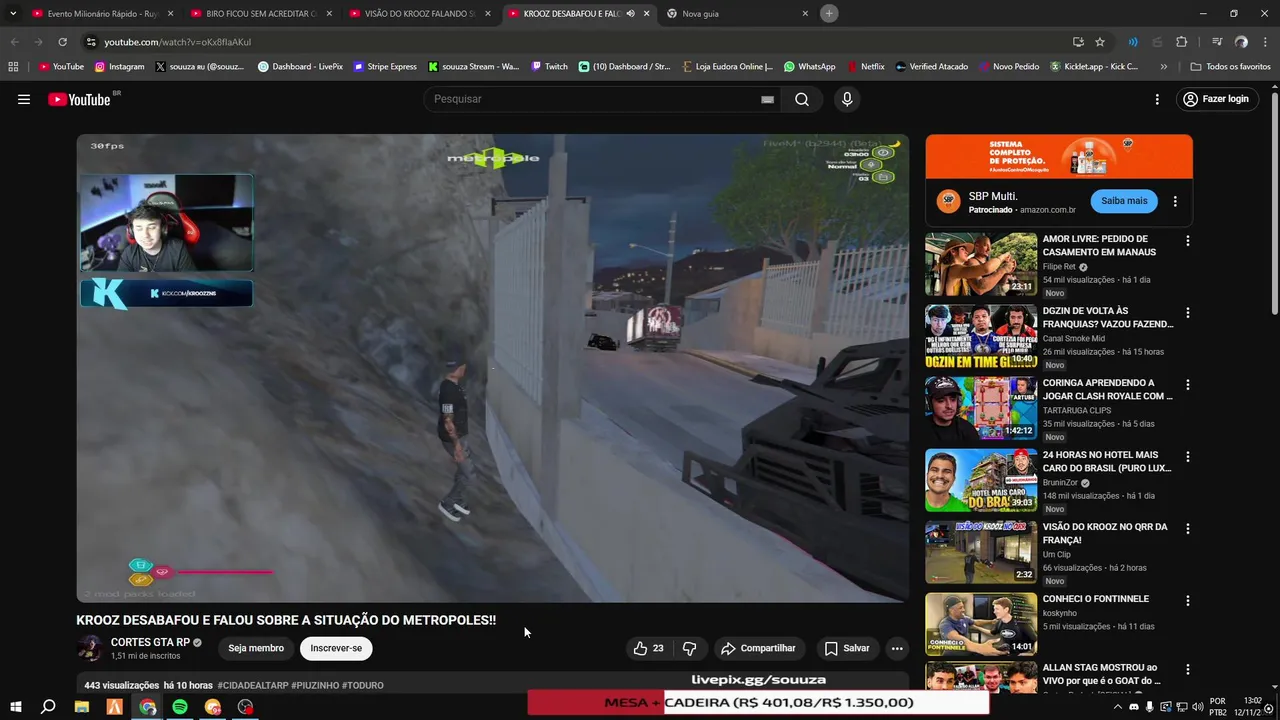Start voice search with microphone icon

point(847,99)
